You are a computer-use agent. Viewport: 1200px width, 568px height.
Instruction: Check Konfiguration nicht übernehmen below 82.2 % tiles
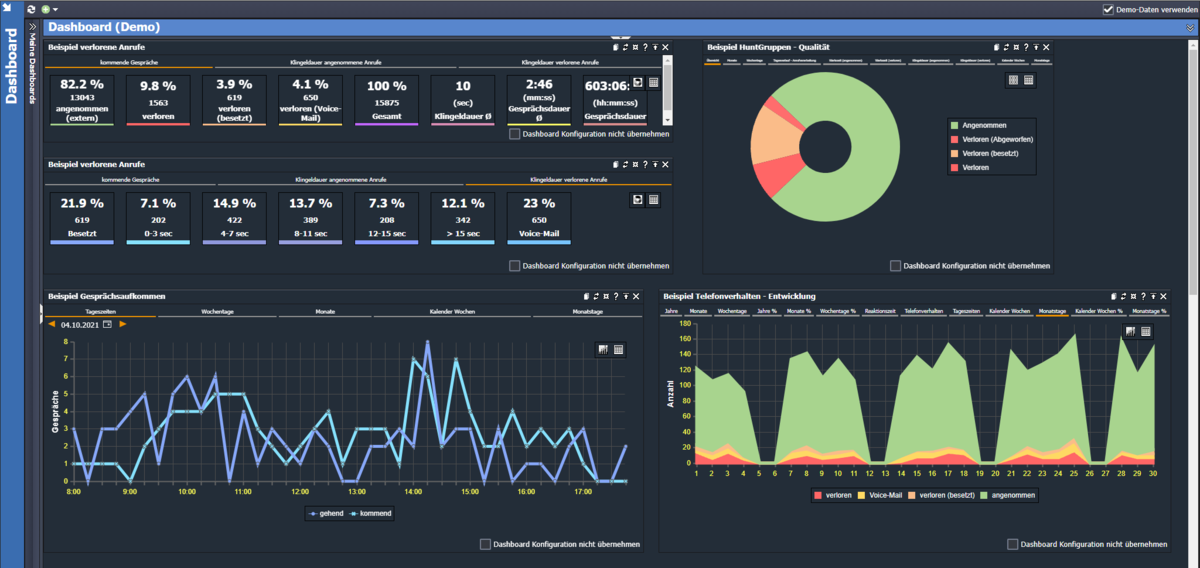[514, 133]
